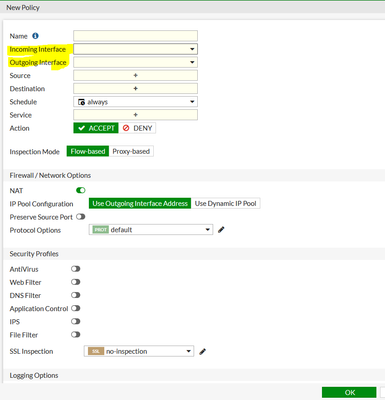The width and height of the screenshot is (385, 400).
Task: Enable the Web Filter toggle
Action: pos(76,282)
